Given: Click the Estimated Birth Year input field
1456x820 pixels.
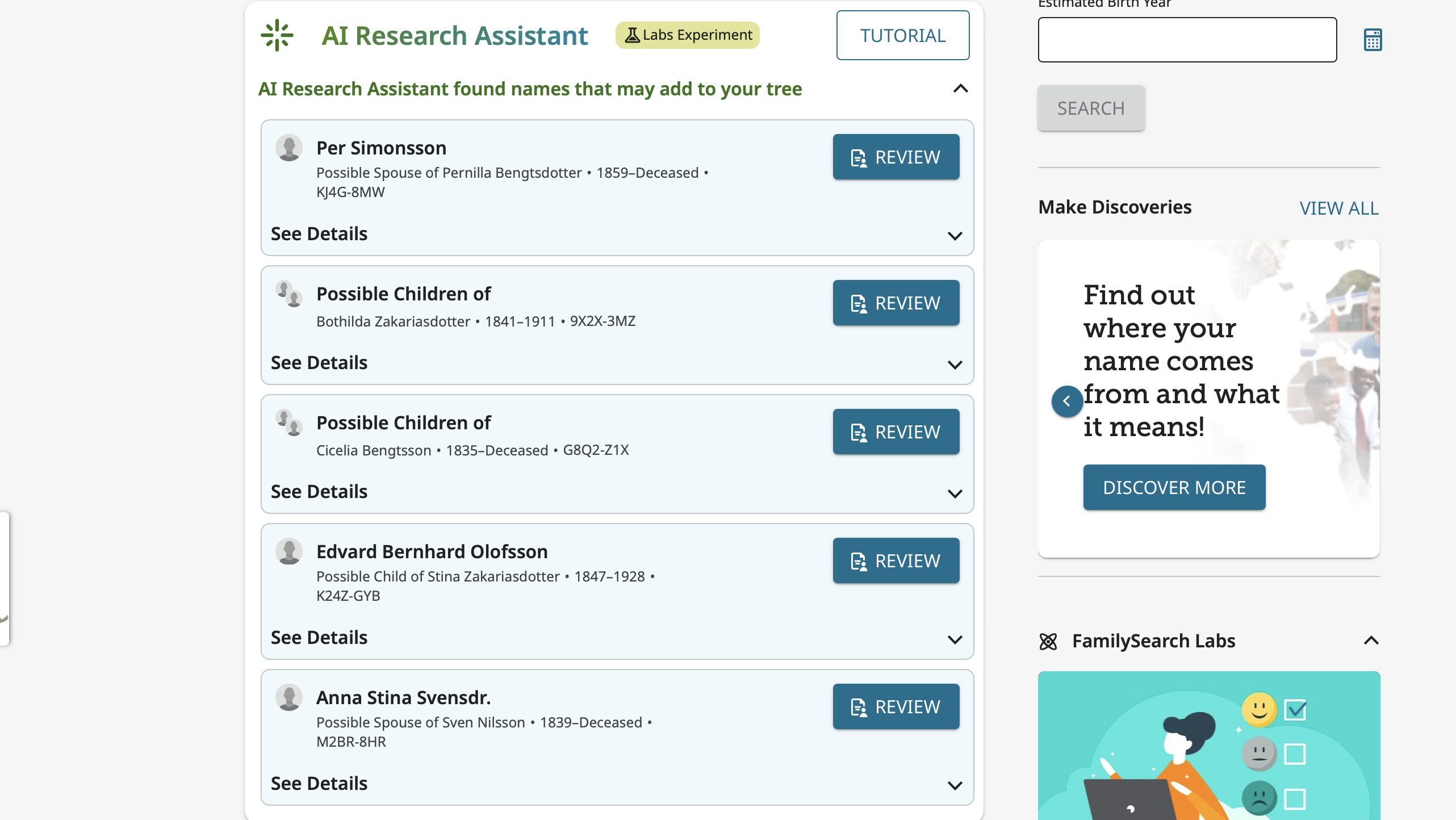Looking at the screenshot, I should pyautogui.click(x=1187, y=39).
